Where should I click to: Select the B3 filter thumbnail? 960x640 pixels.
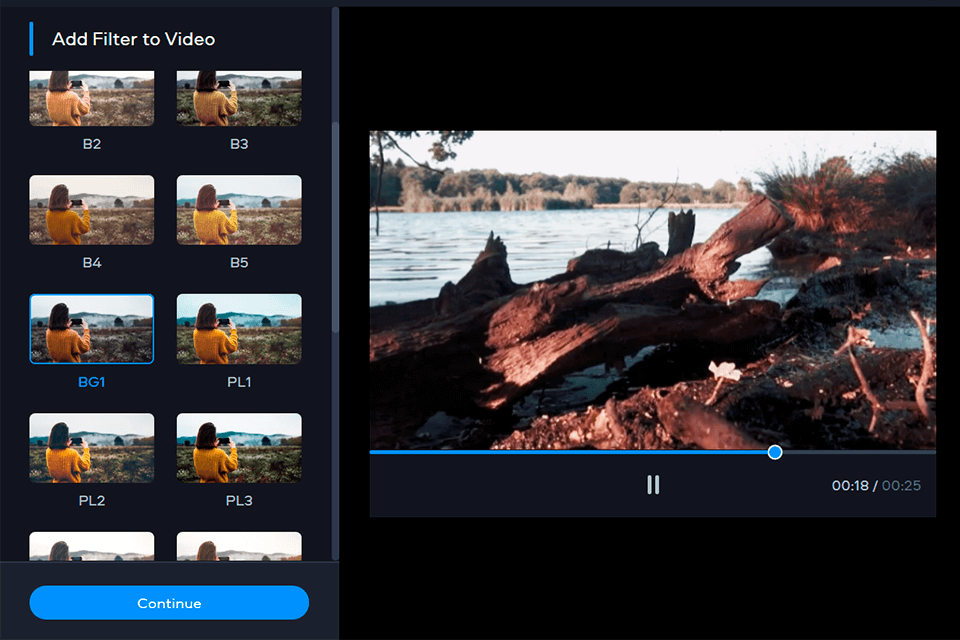coord(239,99)
